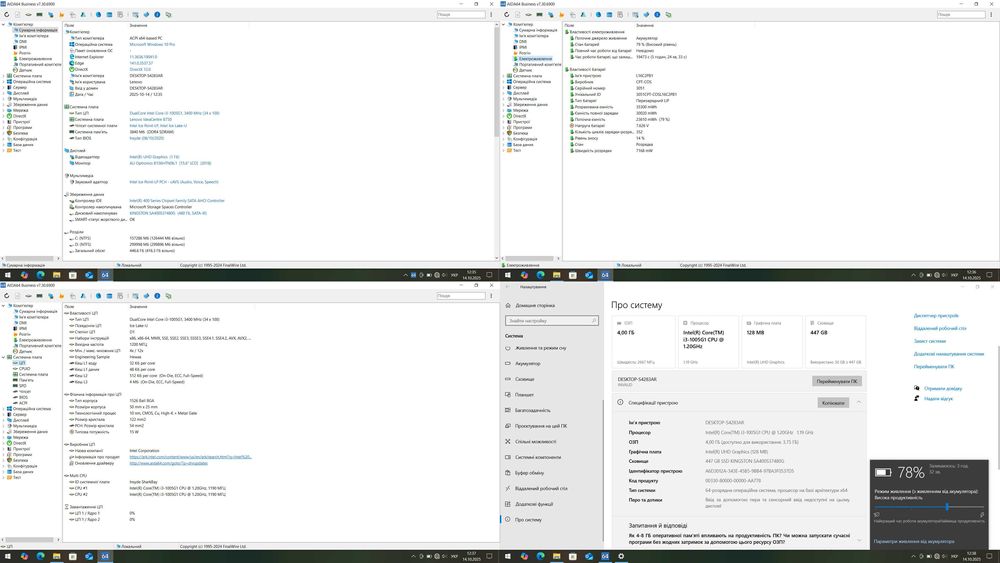
Task: Select SPD in CPU-details AIDA64 tree
Action: click(22, 386)
